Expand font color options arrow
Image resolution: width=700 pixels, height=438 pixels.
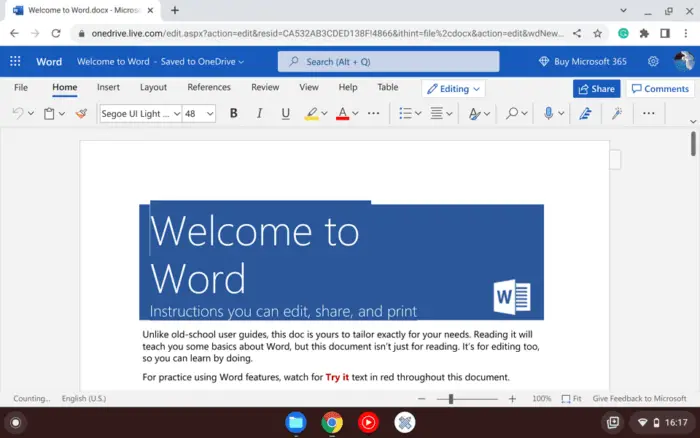click(355, 113)
